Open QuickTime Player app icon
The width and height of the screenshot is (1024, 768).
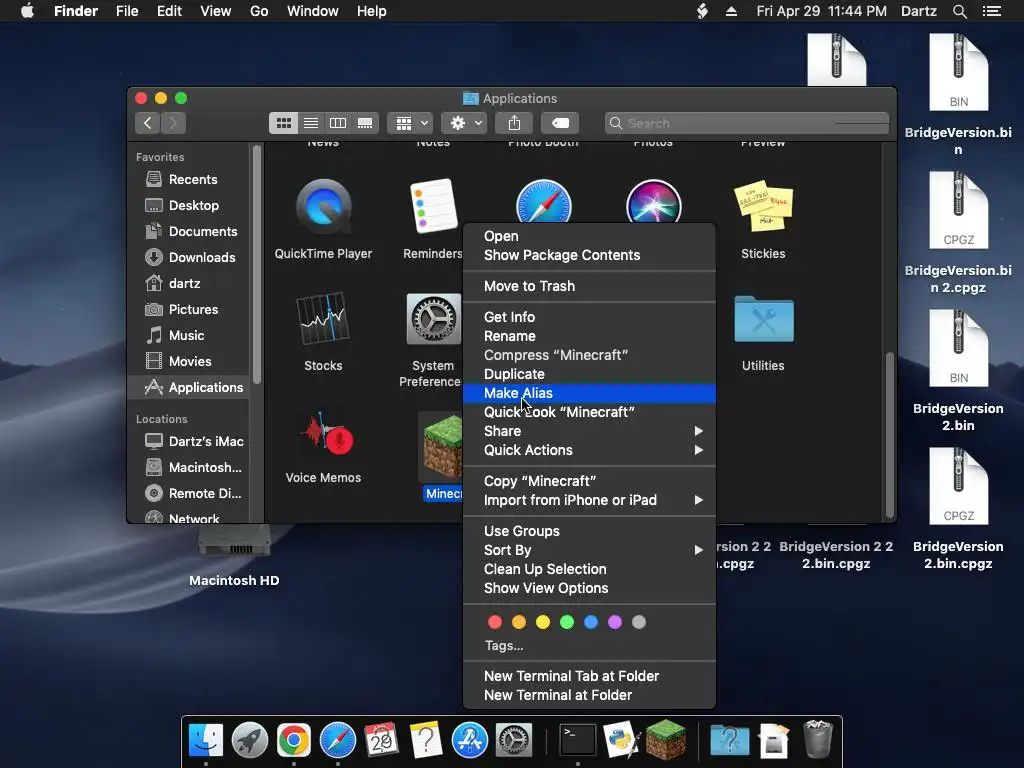tap(323, 207)
